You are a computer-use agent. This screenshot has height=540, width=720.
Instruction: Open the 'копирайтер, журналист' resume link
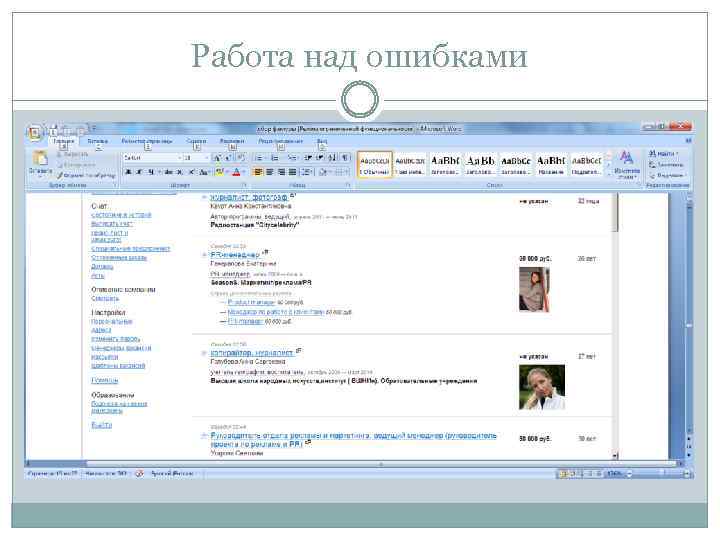[x=252, y=353]
